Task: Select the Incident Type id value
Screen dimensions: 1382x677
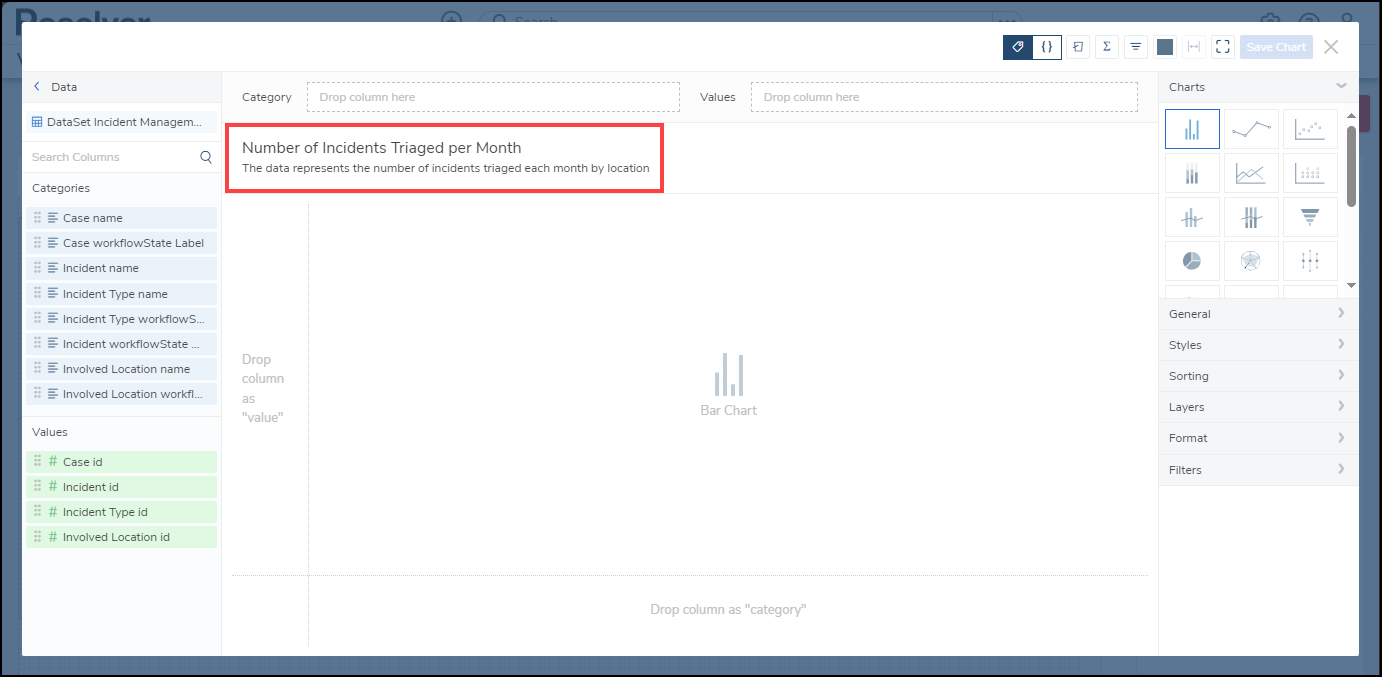Action: click(122, 512)
